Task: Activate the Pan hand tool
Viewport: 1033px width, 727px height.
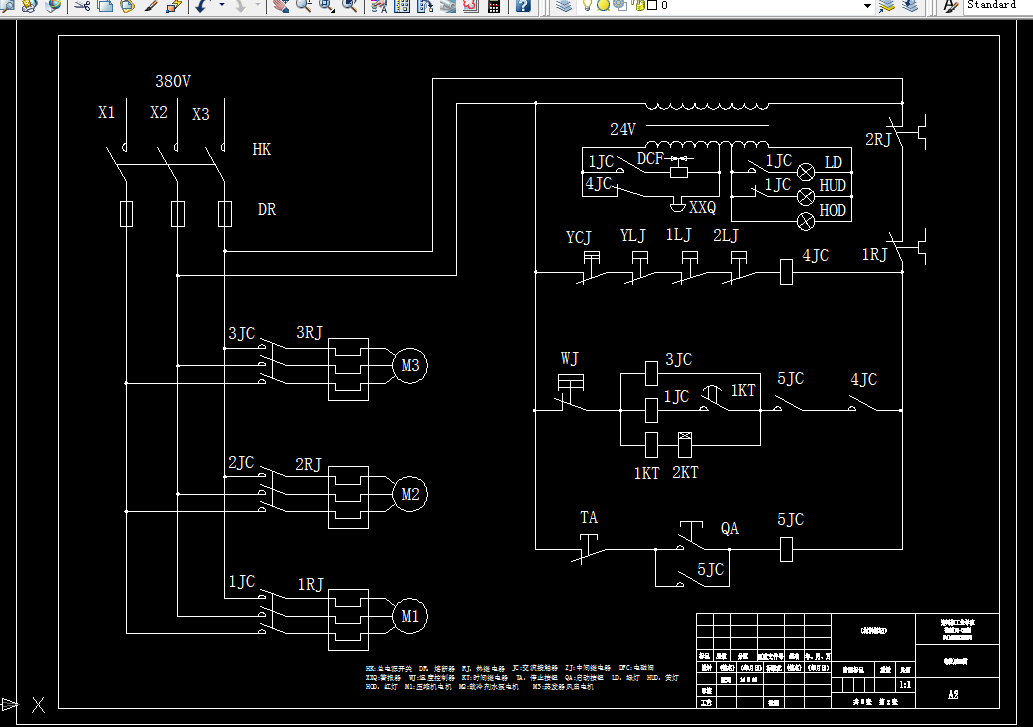Action: pos(281,6)
